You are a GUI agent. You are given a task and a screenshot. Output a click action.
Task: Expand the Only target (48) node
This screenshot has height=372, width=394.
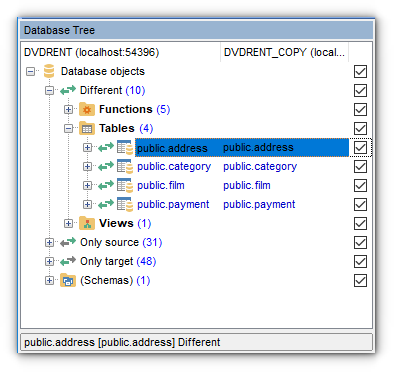(x=49, y=261)
